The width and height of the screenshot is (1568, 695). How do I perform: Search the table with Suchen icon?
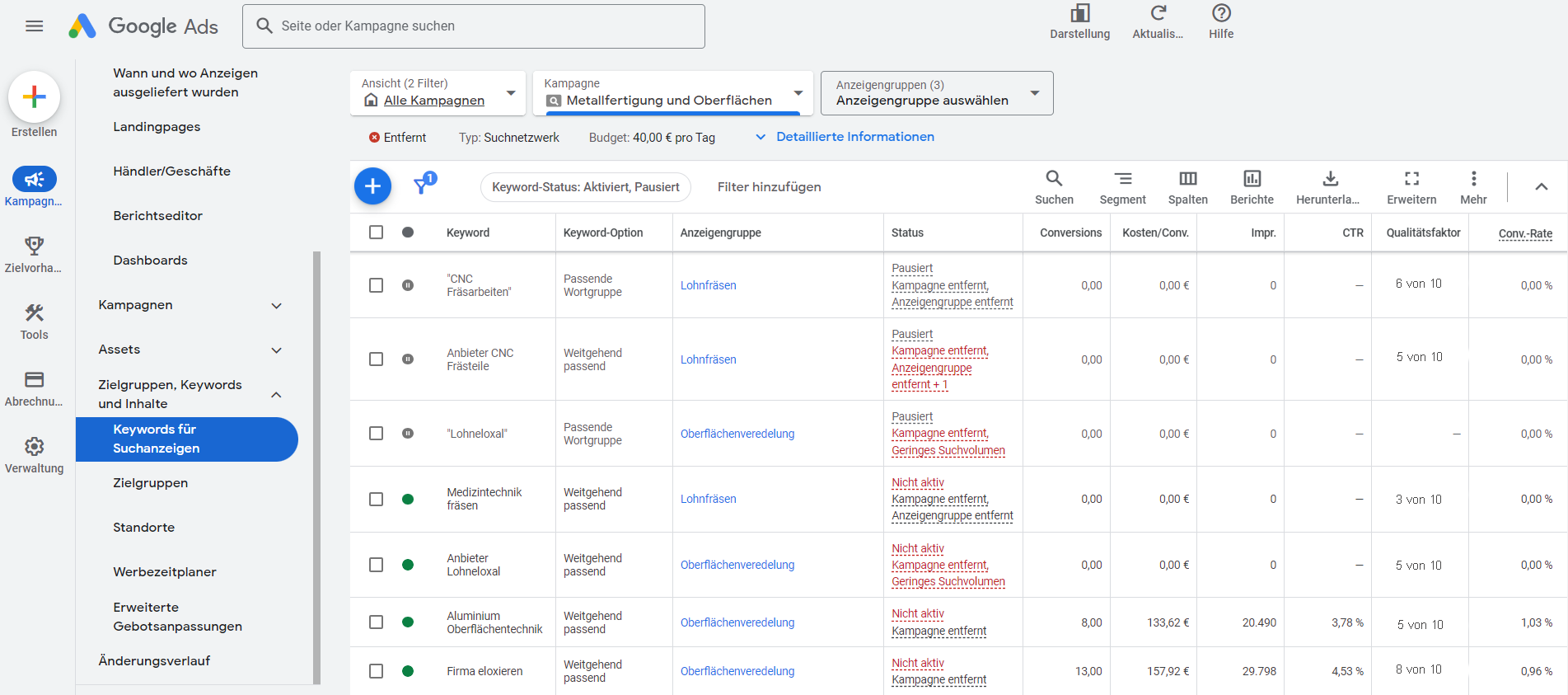point(1054,187)
